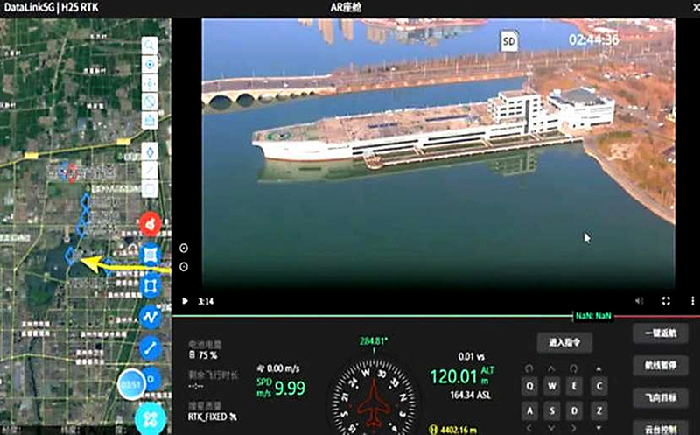The image size is (700, 435).
Task: Click the D key control
Action: (x=575, y=410)
